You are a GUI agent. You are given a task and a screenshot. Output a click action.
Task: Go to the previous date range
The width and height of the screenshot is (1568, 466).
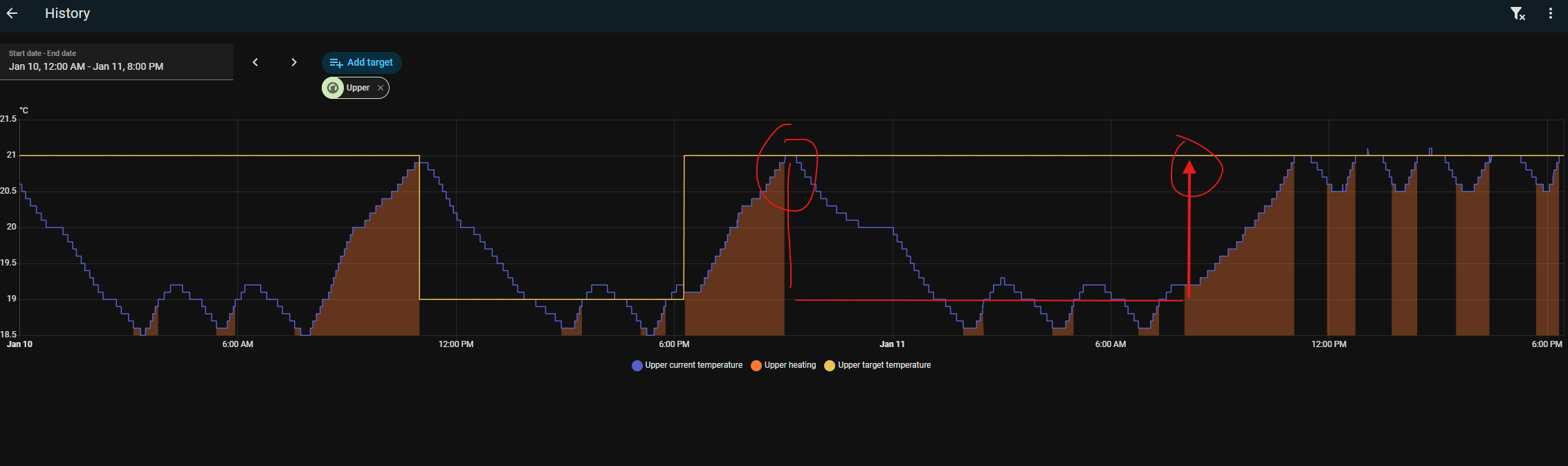click(x=255, y=62)
